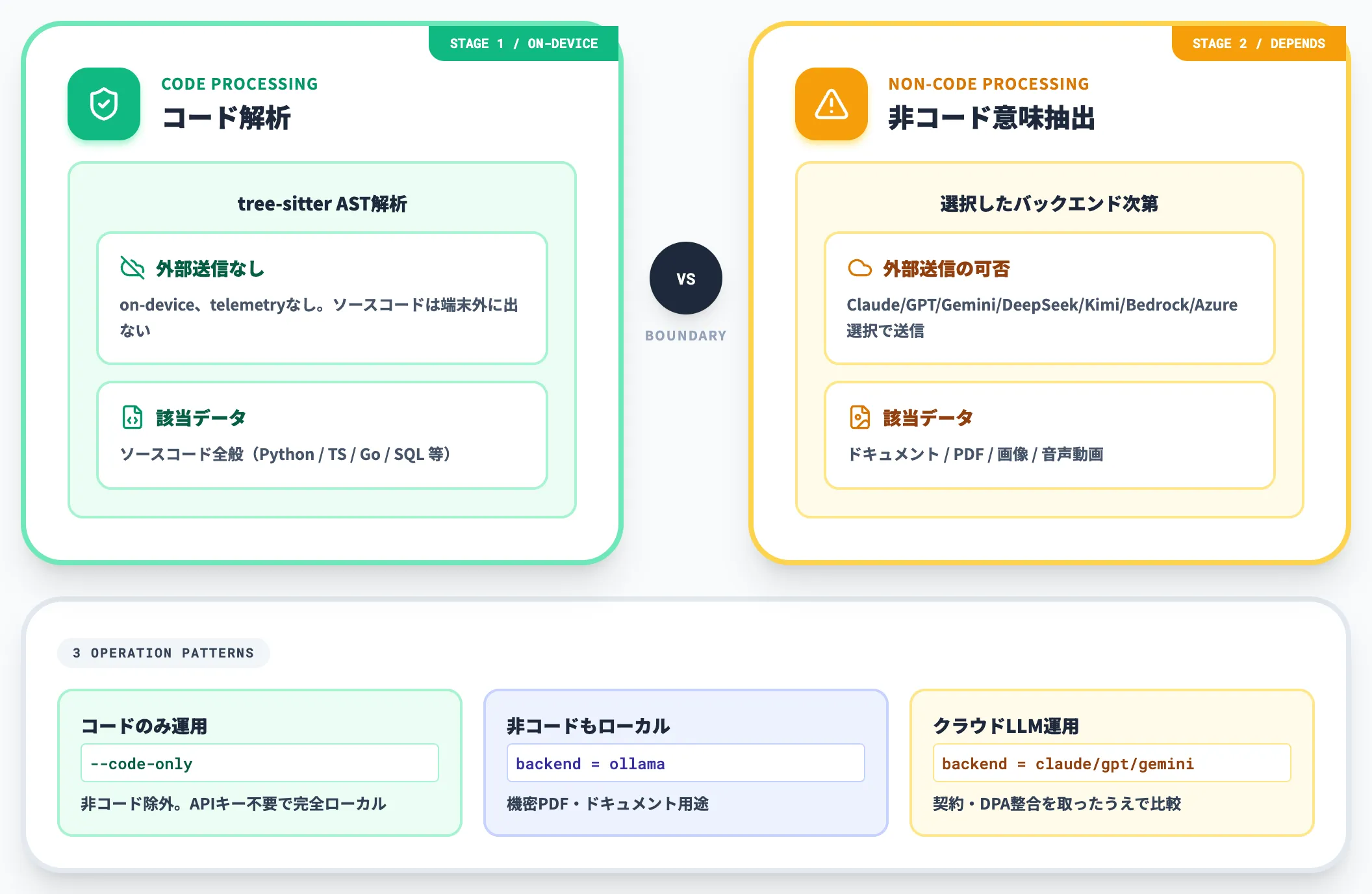
Task: Click the orange cloud icon
Action: click(x=859, y=268)
